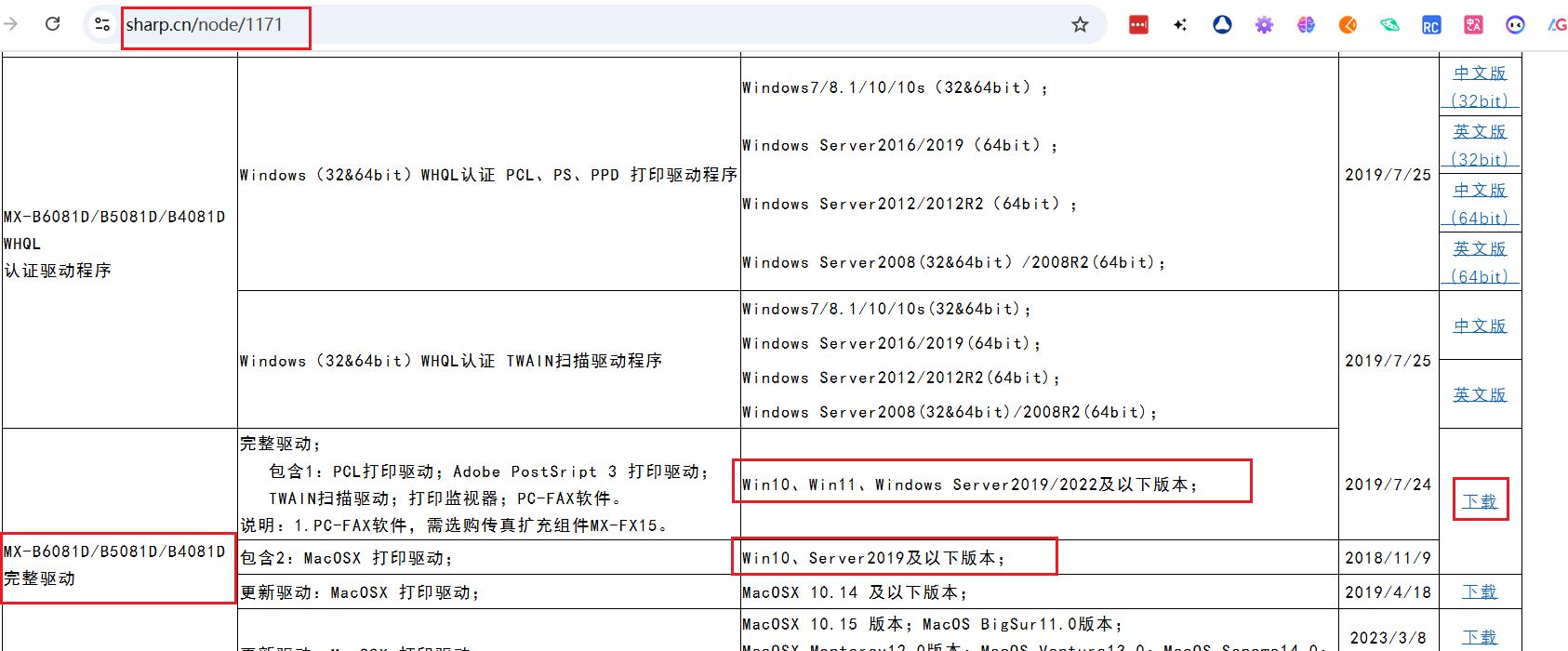1568x651 pixels.
Task: Open the pink translate extension
Action: pos(1473,25)
